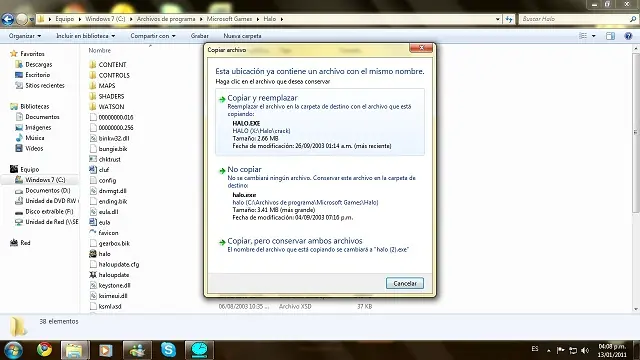The image size is (640, 360).
Task: Open Escritorio in the navigation pane
Action: tap(38, 75)
